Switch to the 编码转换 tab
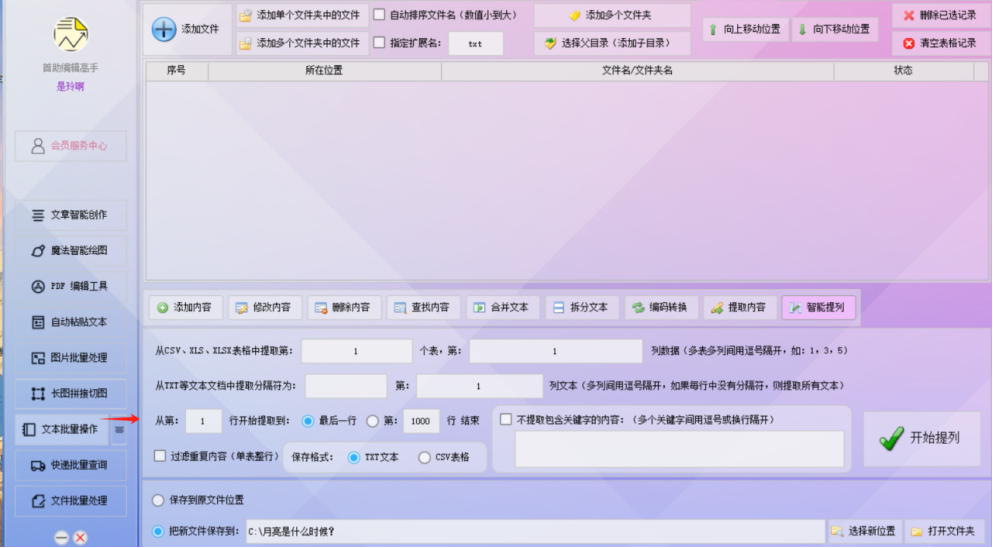993x548 pixels. [x=661, y=308]
